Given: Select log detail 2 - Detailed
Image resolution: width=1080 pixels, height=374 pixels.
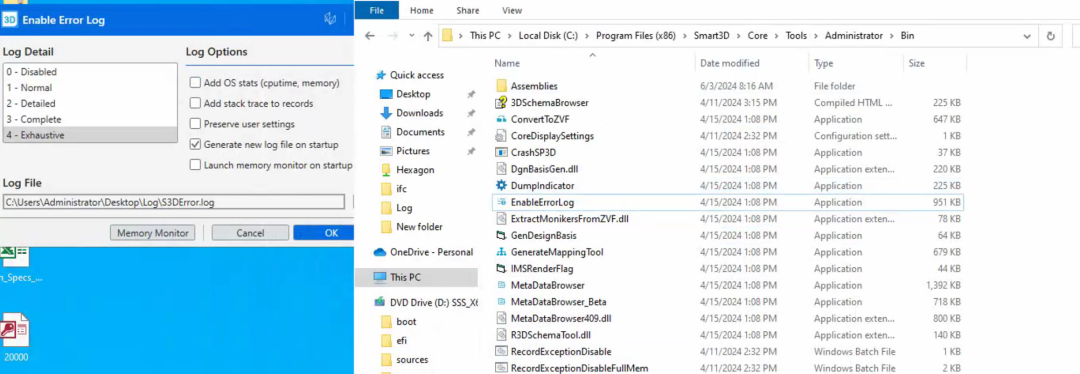Looking at the screenshot, I should pyautogui.click(x=90, y=103).
